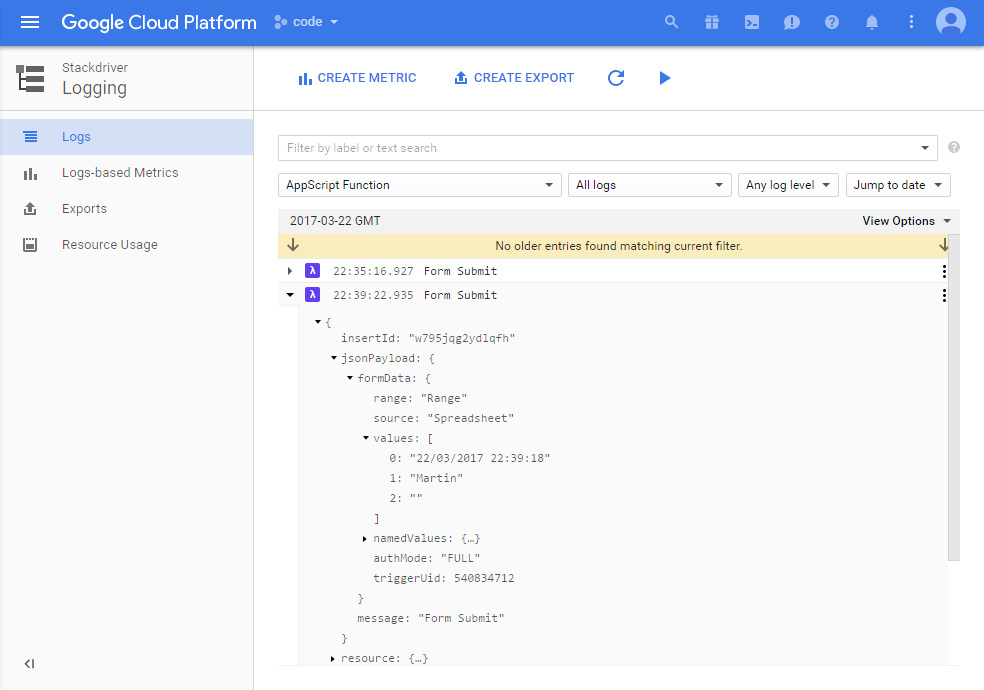Screen dimensions: 984x690
Task: Open the free trial gift icon
Action: [x=712, y=23]
